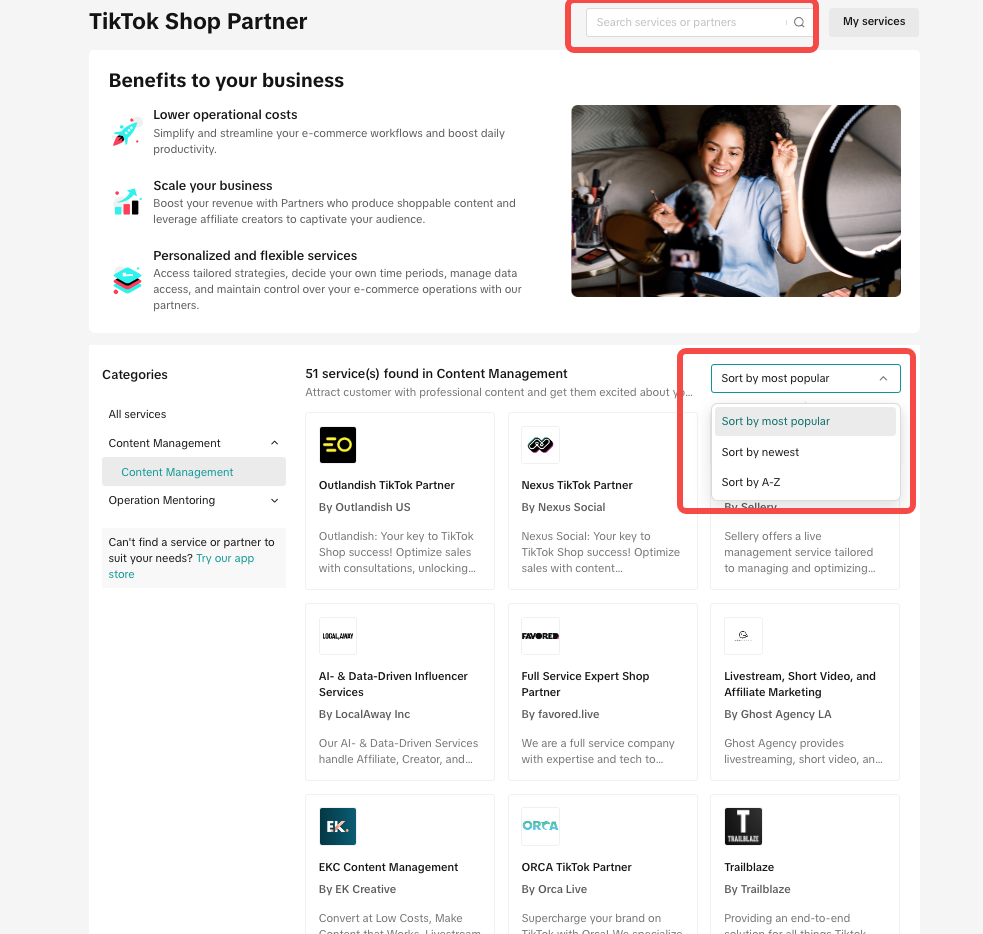The height and width of the screenshot is (934, 983).
Task: Select All services category
Action: 138,414
